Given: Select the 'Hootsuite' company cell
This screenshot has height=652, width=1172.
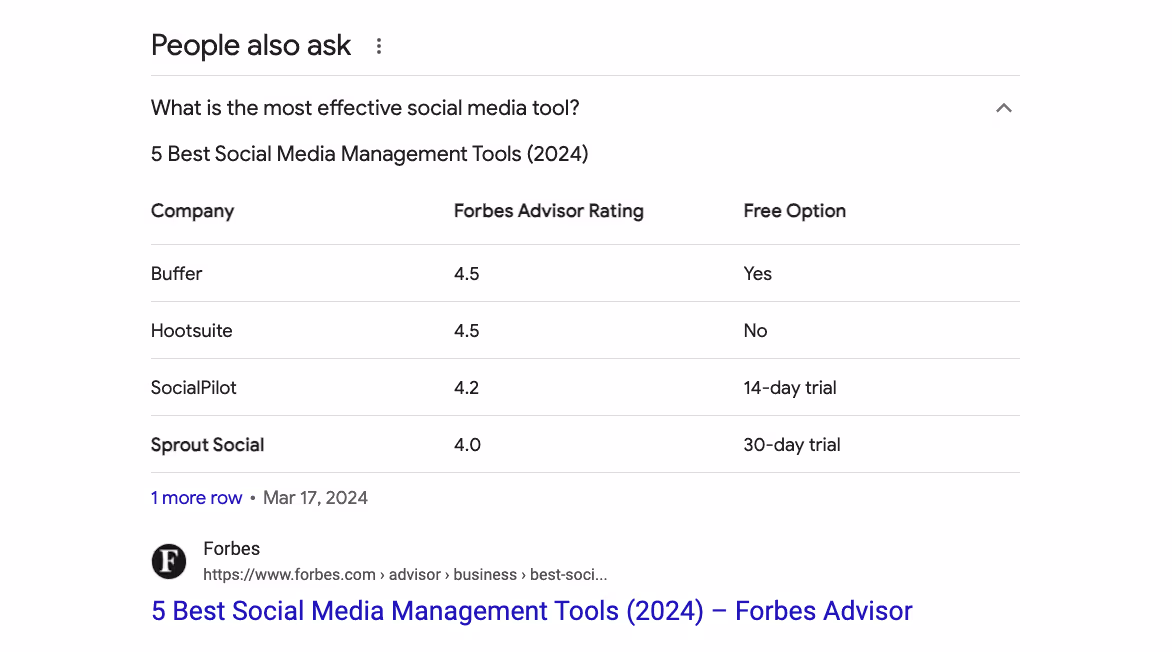Looking at the screenshot, I should coord(191,330).
